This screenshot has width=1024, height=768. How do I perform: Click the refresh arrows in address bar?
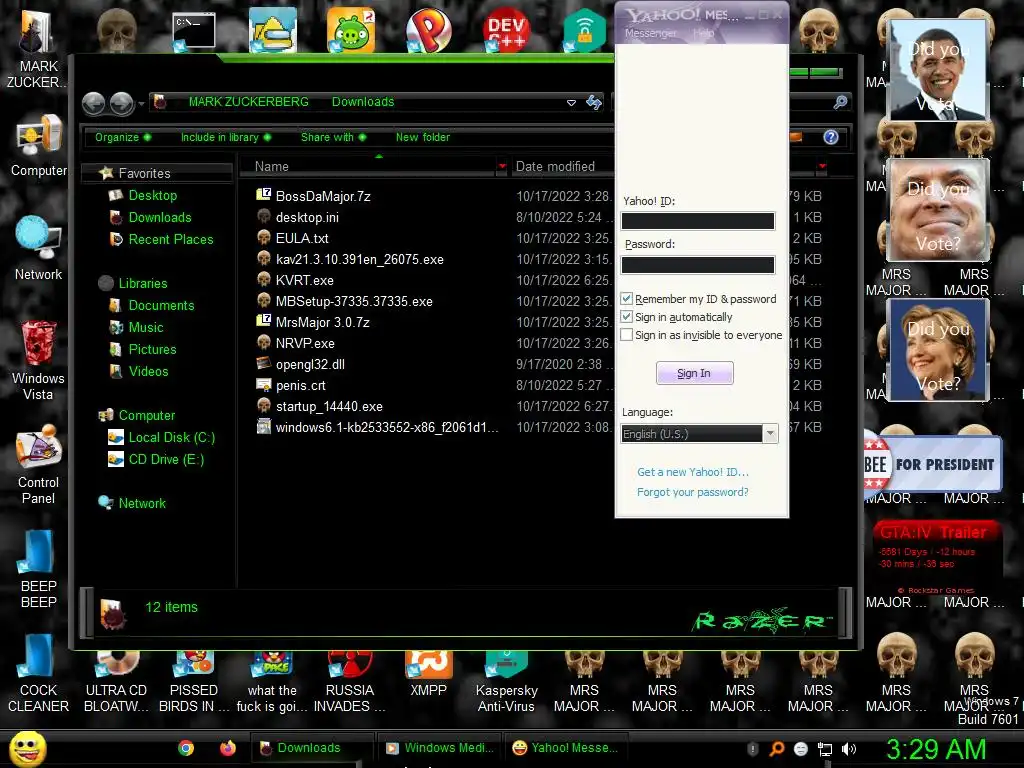(x=594, y=102)
